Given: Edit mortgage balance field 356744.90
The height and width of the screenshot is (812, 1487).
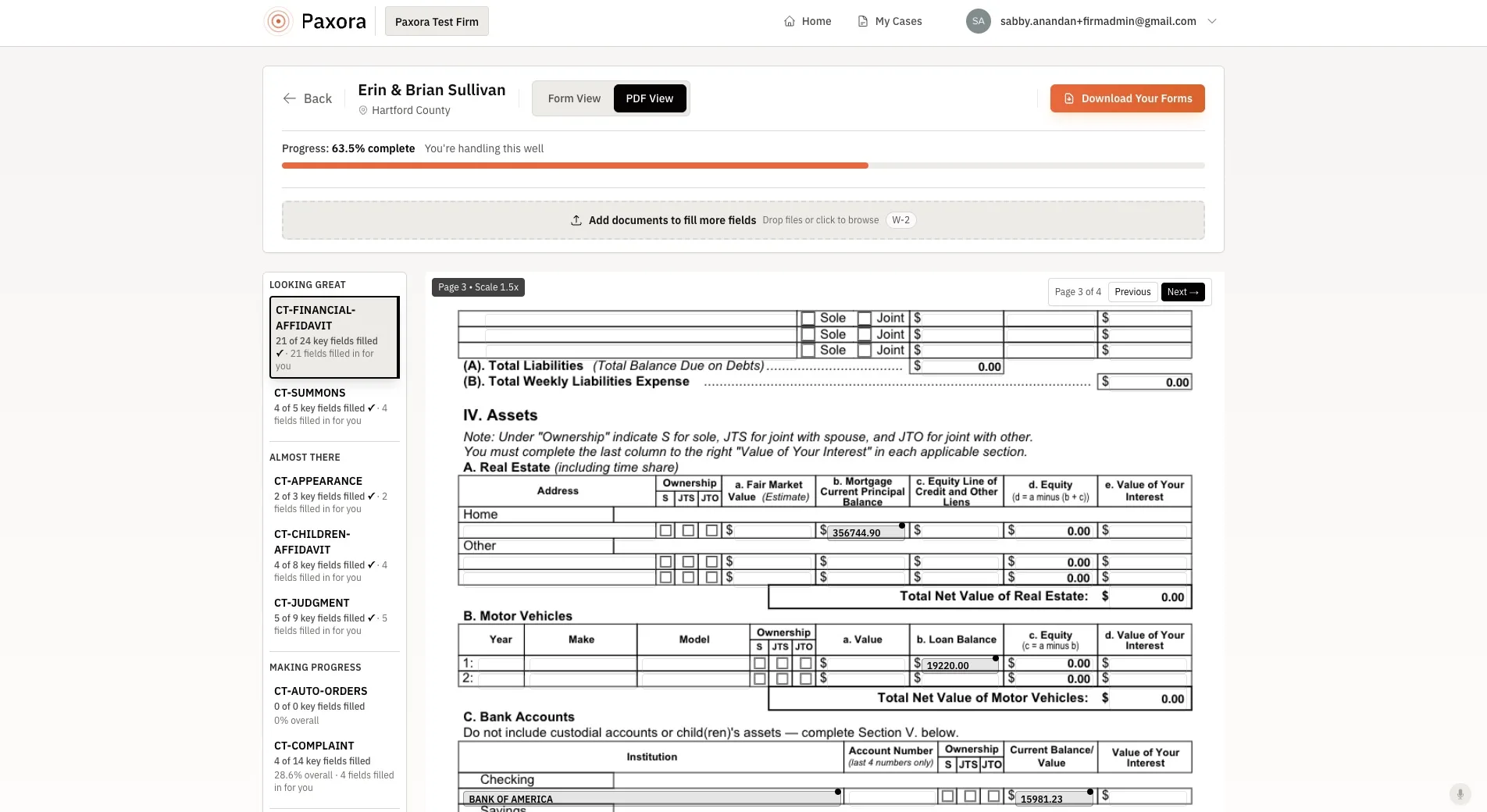Looking at the screenshot, I should click(x=865, y=532).
